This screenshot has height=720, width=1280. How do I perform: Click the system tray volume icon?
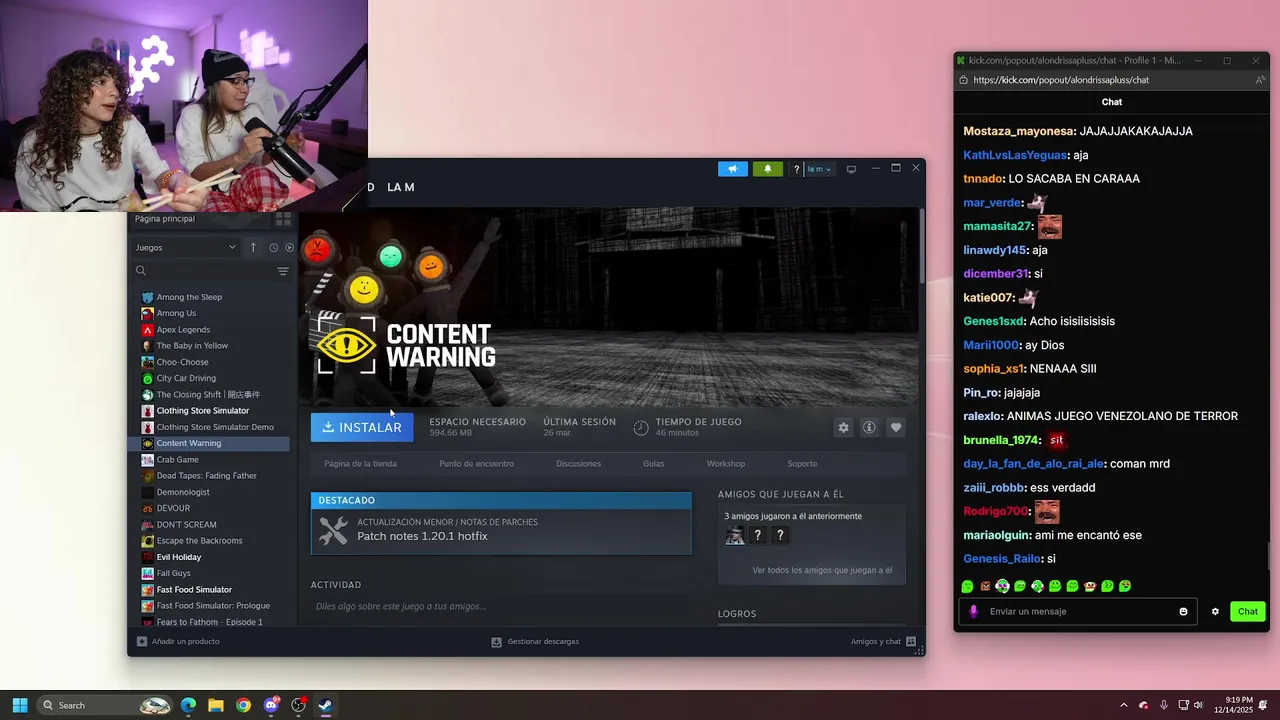point(1198,705)
